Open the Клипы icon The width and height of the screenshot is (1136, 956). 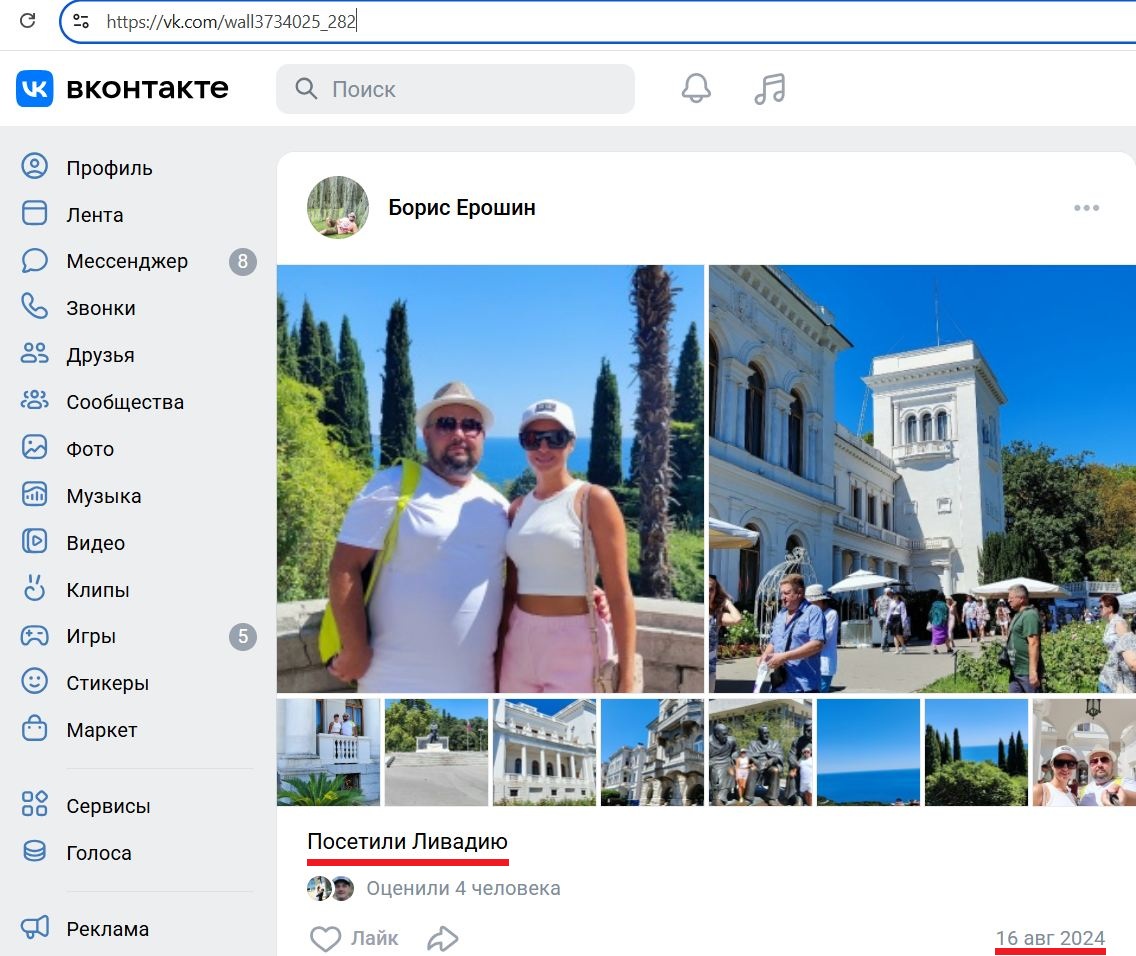click(x=34, y=589)
